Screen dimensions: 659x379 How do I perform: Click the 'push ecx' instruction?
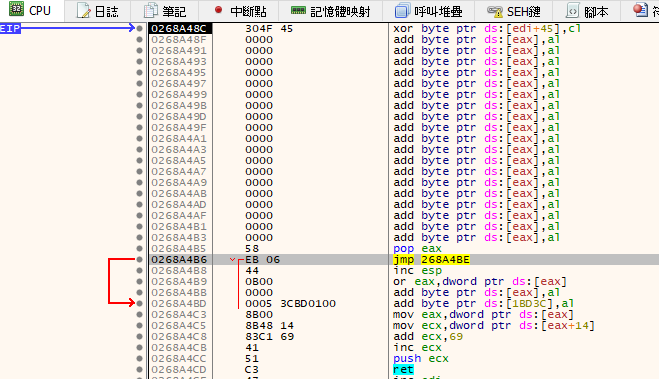[x=421, y=358]
